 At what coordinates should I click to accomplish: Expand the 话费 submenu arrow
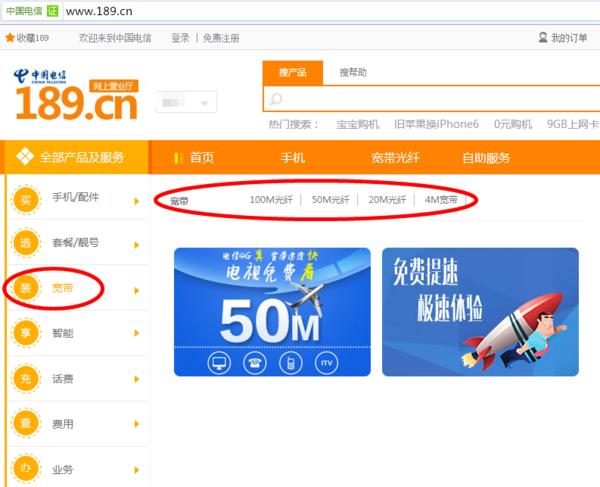coord(137,380)
